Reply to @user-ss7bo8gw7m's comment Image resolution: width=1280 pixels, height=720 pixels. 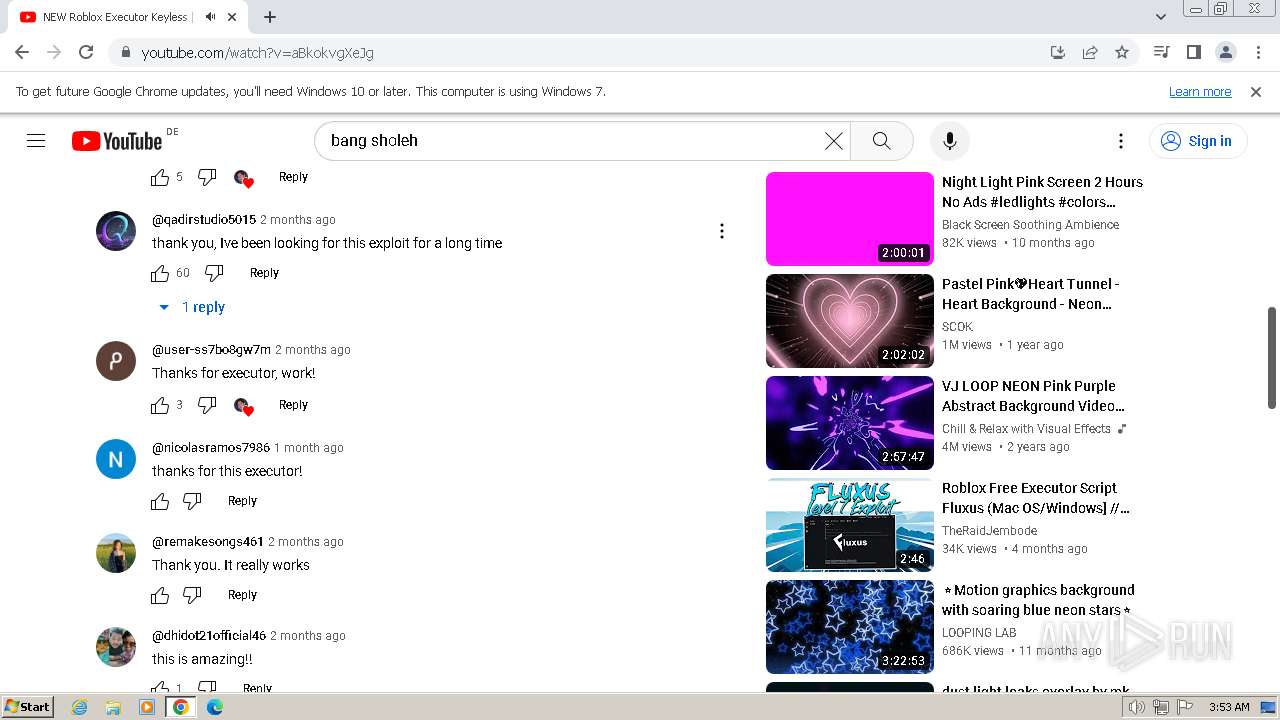pyautogui.click(x=293, y=405)
